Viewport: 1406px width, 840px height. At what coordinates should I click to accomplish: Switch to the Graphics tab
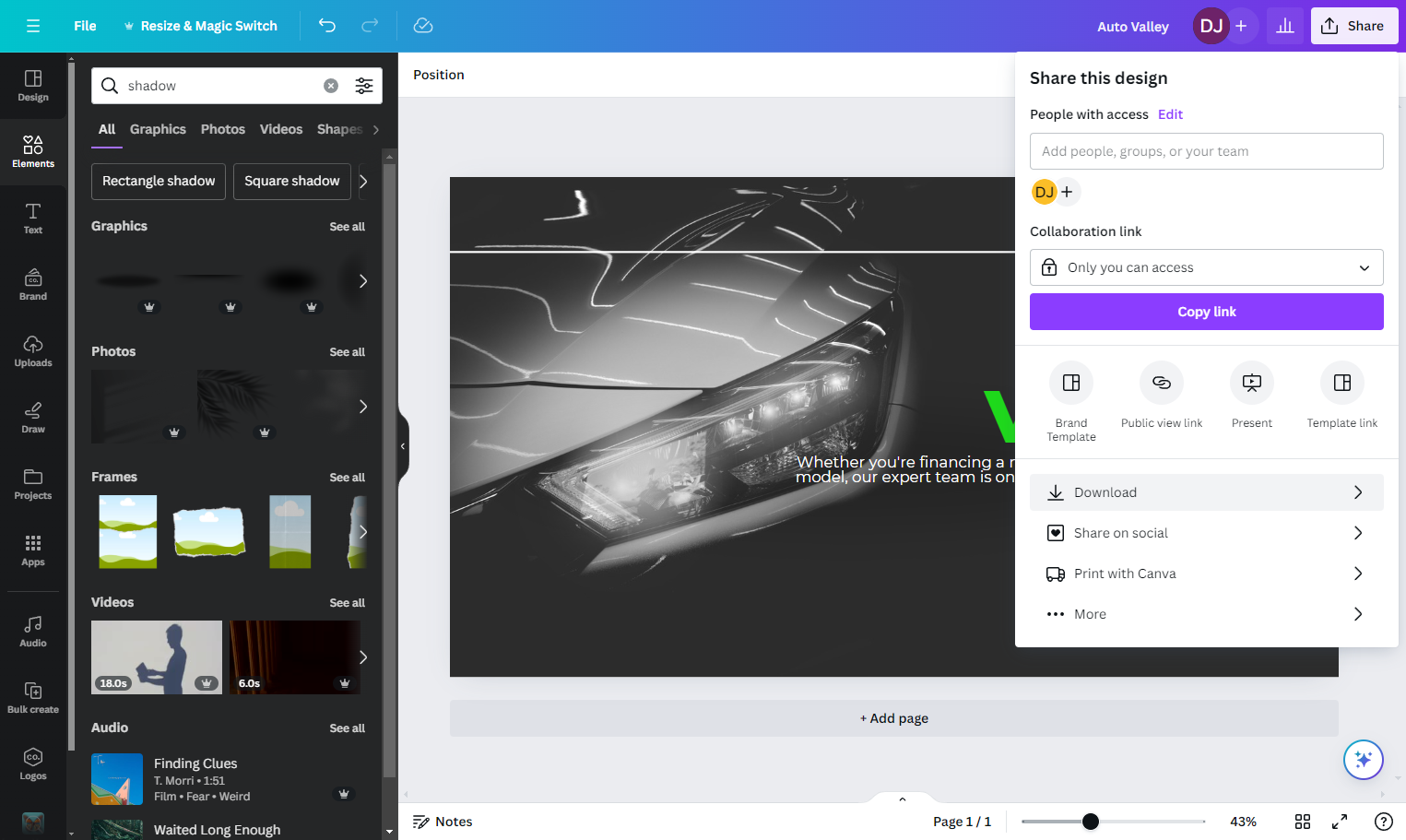(x=158, y=129)
